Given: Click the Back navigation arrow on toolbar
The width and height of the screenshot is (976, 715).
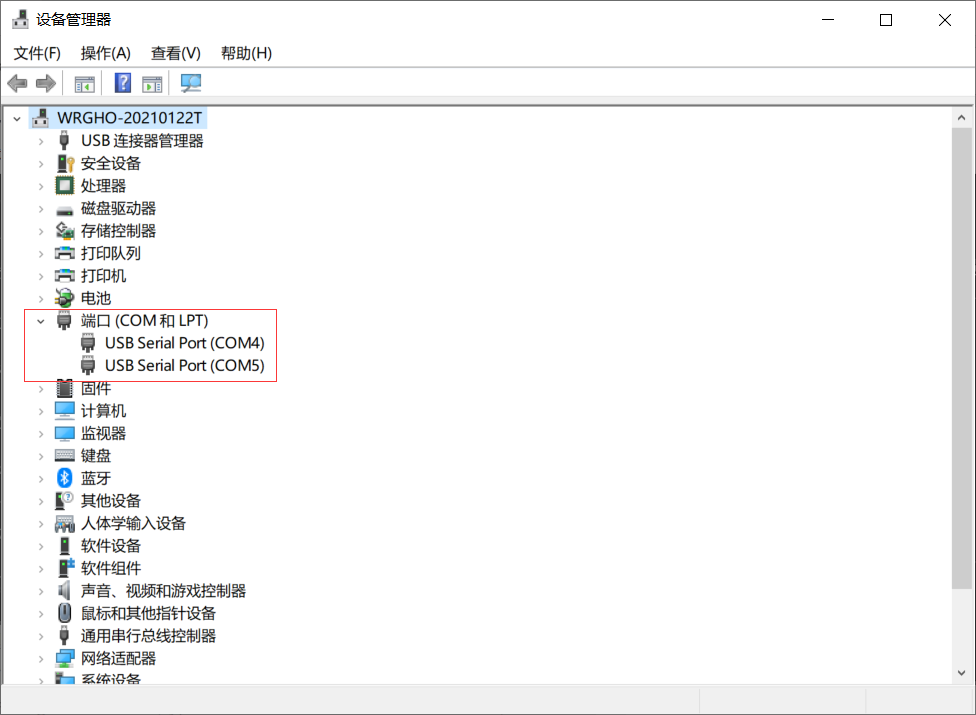Looking at the screenshot, I should 17,83.
